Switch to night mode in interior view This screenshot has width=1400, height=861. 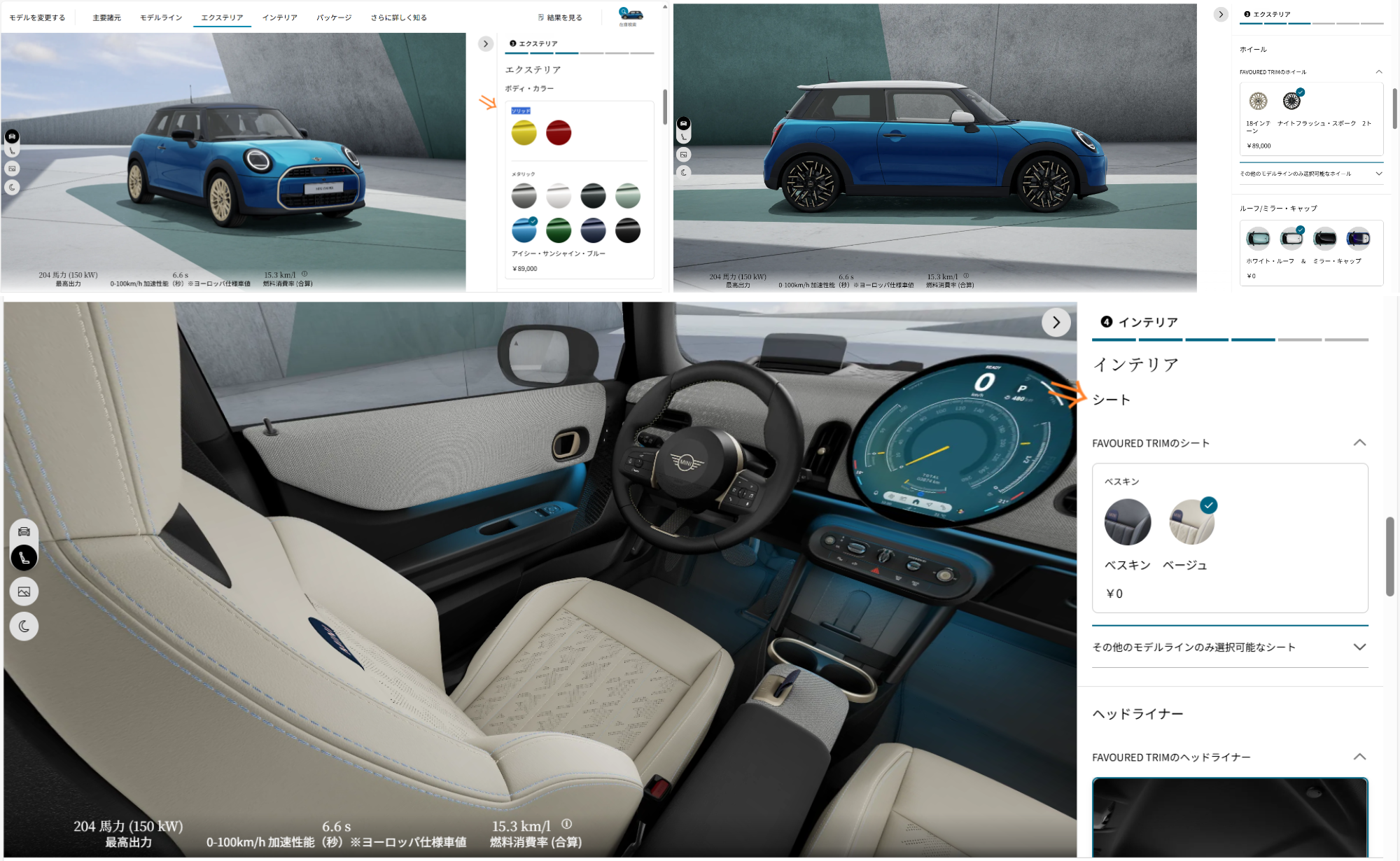tap(24, 626)
